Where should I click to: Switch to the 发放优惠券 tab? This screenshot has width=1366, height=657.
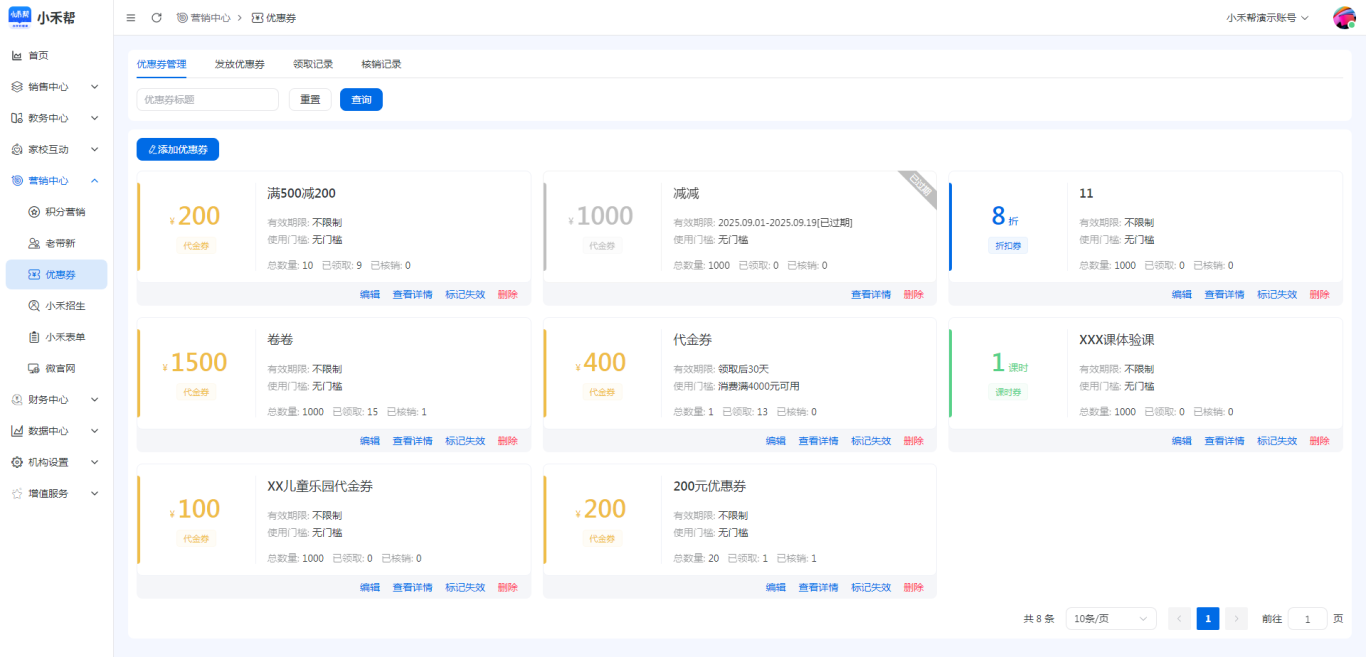[x=239, y=64]
